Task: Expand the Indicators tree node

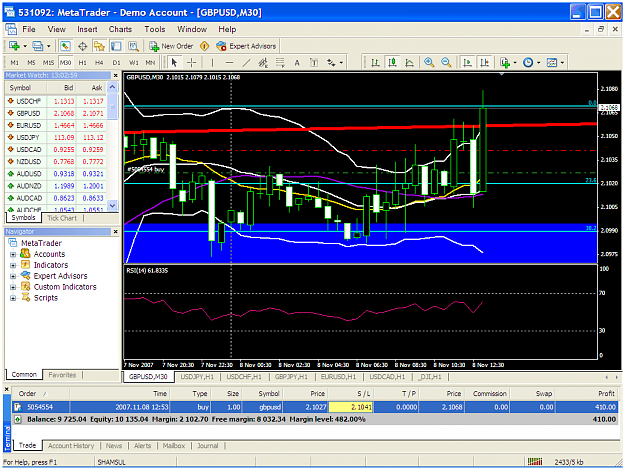Action: 13,265
